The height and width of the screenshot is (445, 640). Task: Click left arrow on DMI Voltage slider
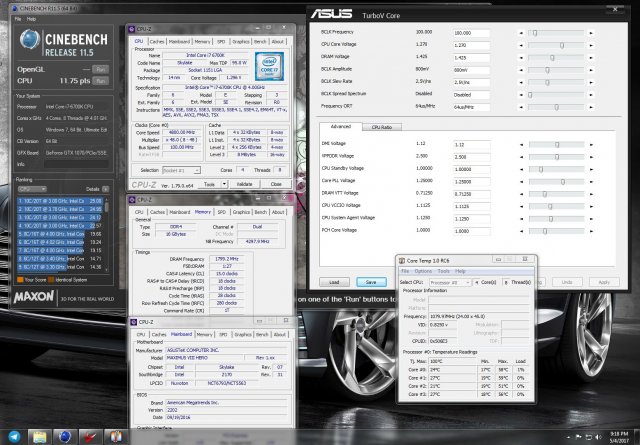tap(522, 144)
